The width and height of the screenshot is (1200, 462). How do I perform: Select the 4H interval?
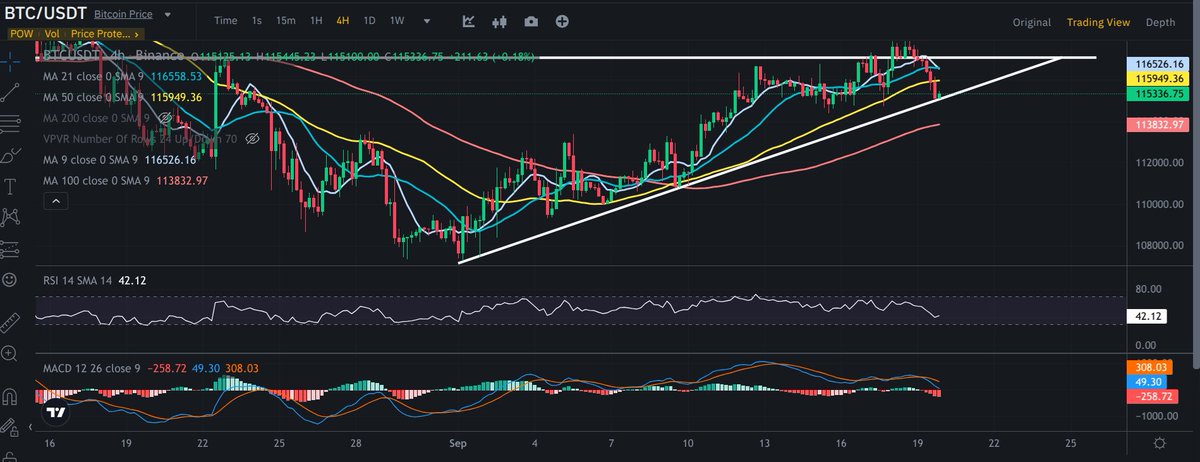pos(343,21)
